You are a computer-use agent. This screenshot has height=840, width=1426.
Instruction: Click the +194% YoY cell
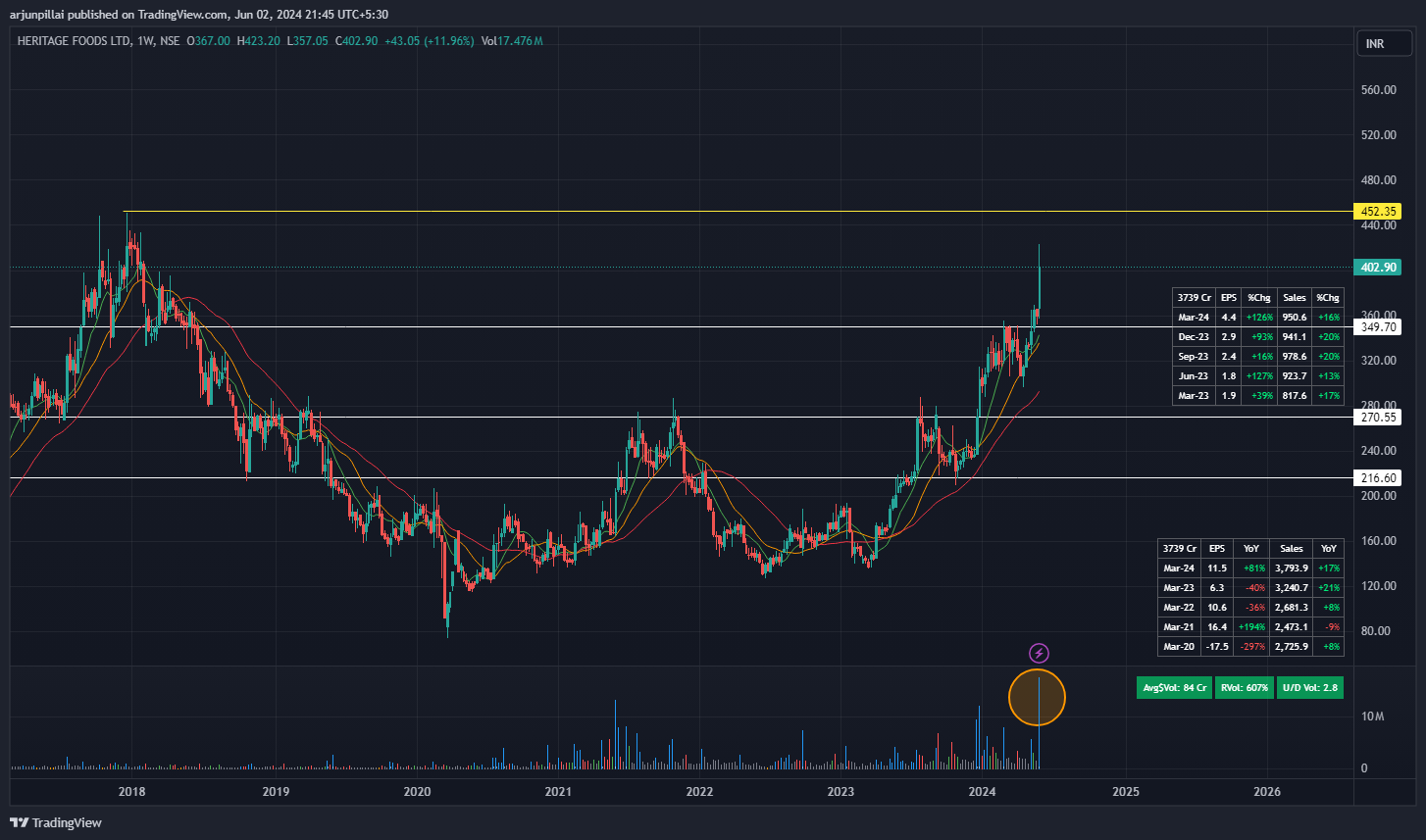click(1252, 627)
